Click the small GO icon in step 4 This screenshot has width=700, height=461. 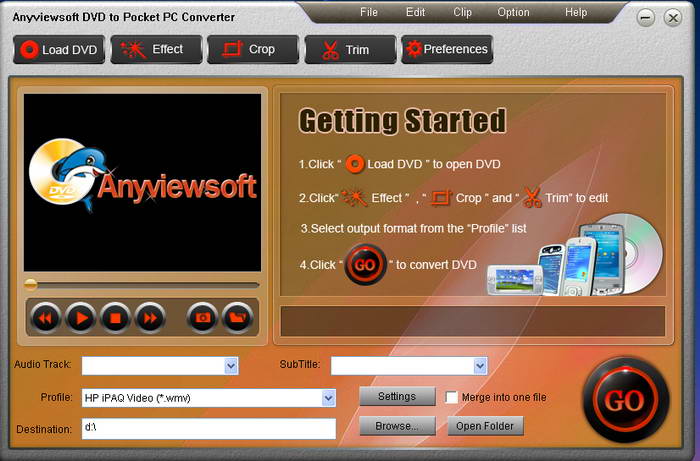click(365, 265)
